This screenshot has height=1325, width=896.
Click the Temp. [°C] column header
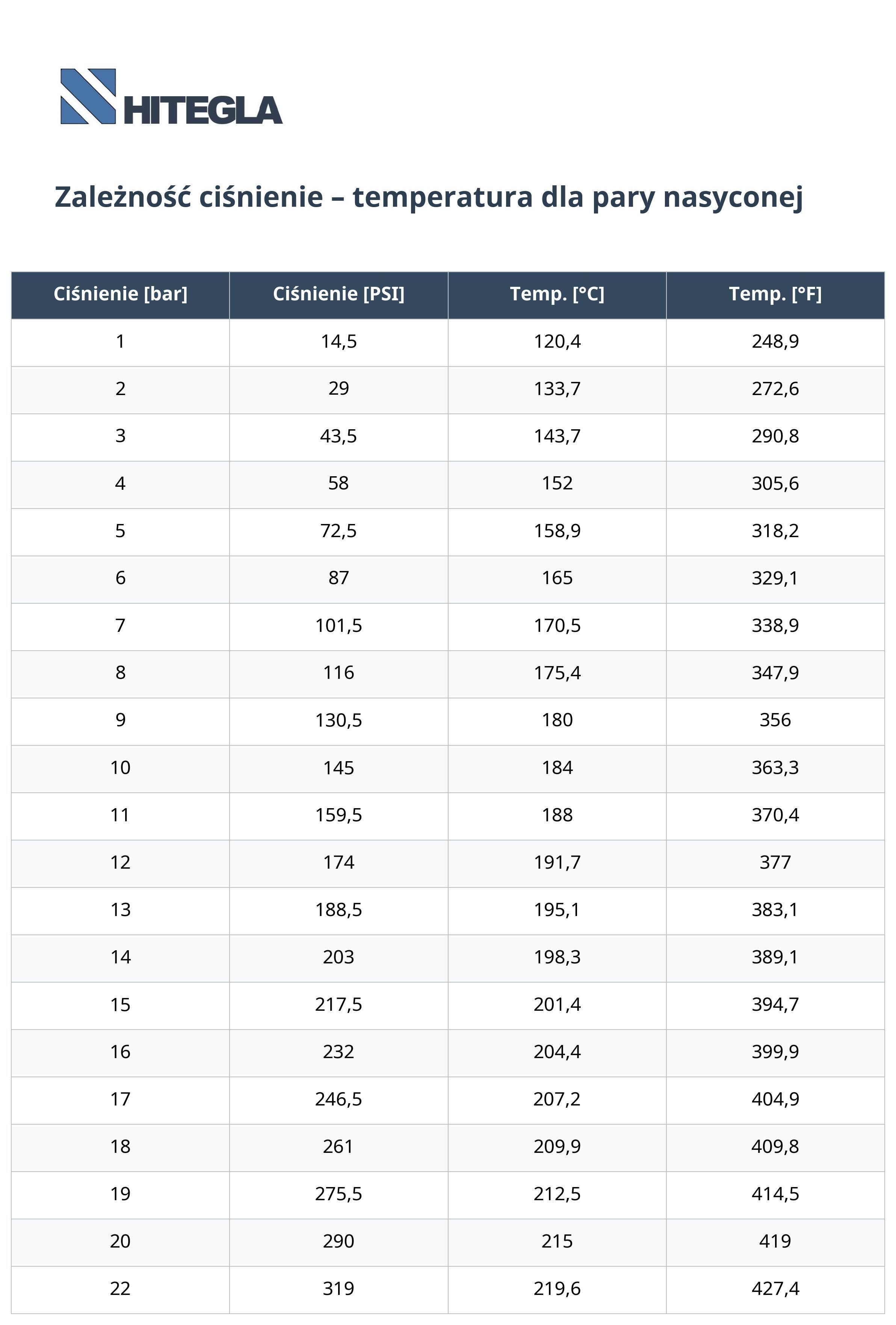(x=557, y=294)
